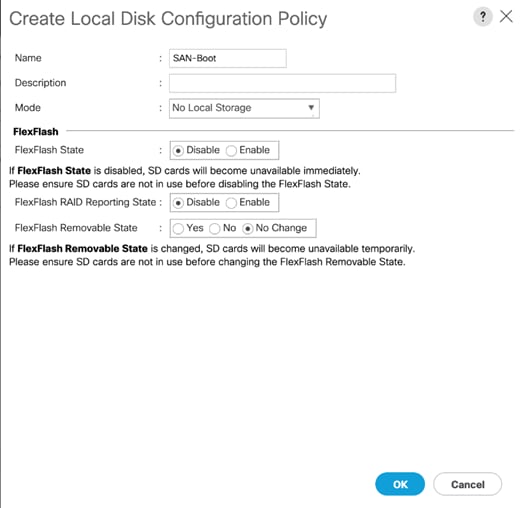
Task: Choose No Change for FlexFlash Removable State
Action: (247, 229)
